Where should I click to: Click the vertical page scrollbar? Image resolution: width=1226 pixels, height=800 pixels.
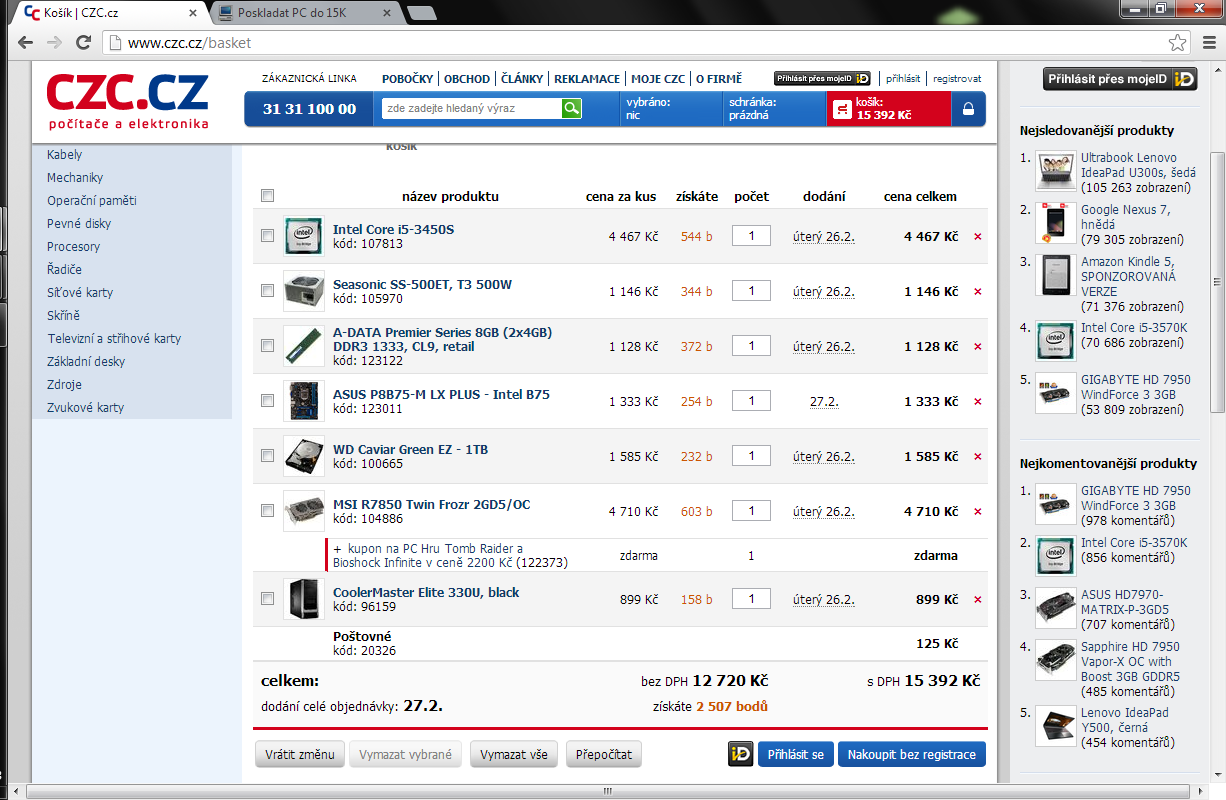[x=1216, y=282]
